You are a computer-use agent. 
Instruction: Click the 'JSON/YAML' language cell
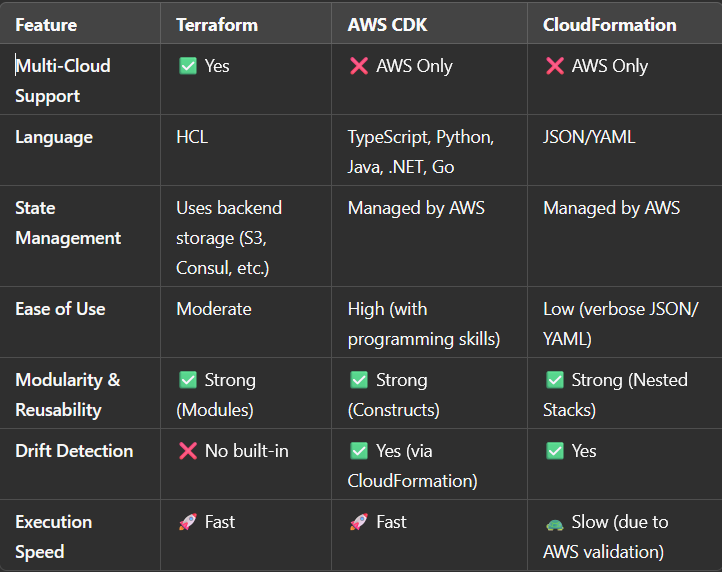[x=589, y=137]
